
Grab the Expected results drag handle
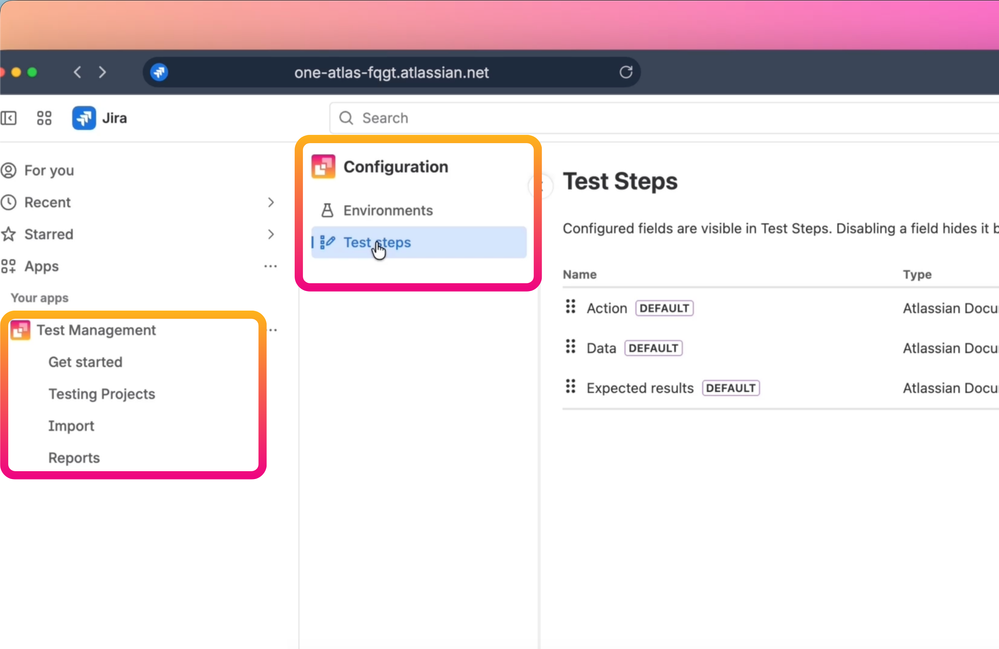click(x=571, y=387)
